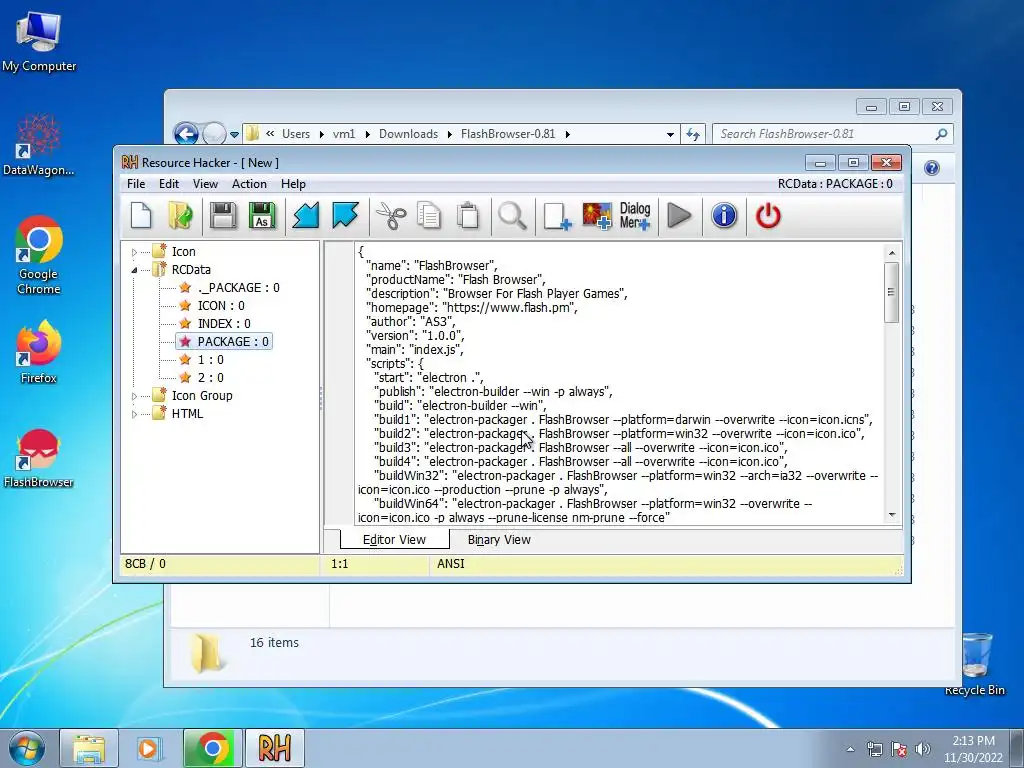This screenshot has width=1024, height=768.
Task: Select the 1 : 0 resource
Action: (210, 360)
